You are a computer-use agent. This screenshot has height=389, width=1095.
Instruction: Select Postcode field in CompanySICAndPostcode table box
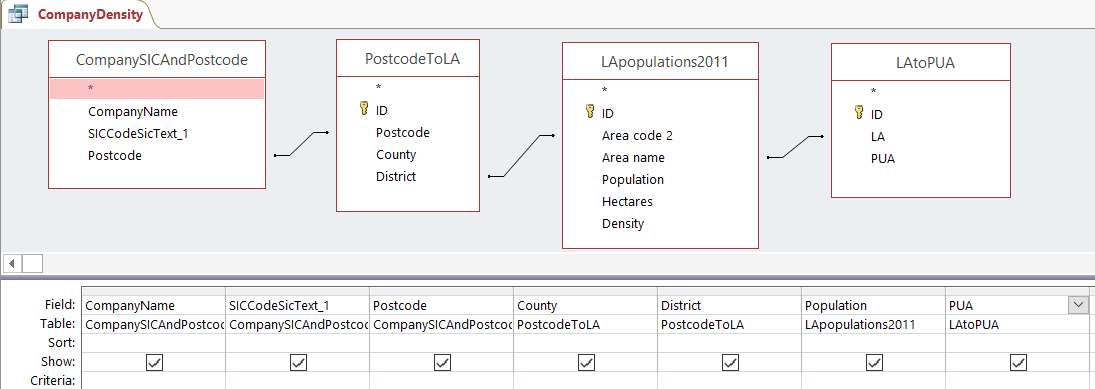(115, 156)
